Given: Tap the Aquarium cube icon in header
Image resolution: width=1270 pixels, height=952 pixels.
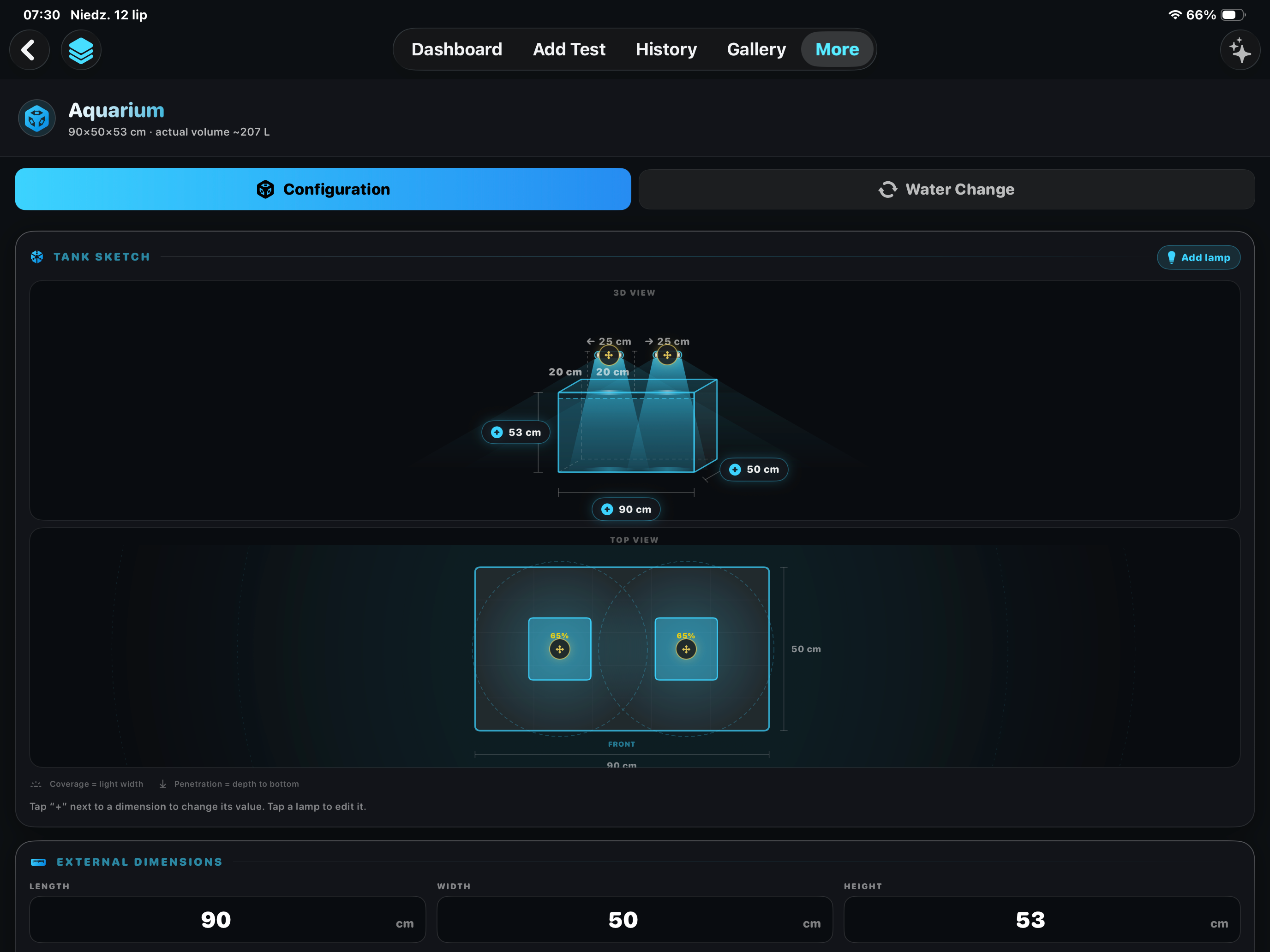Looking at the screenshot, I should click(37, 118).
